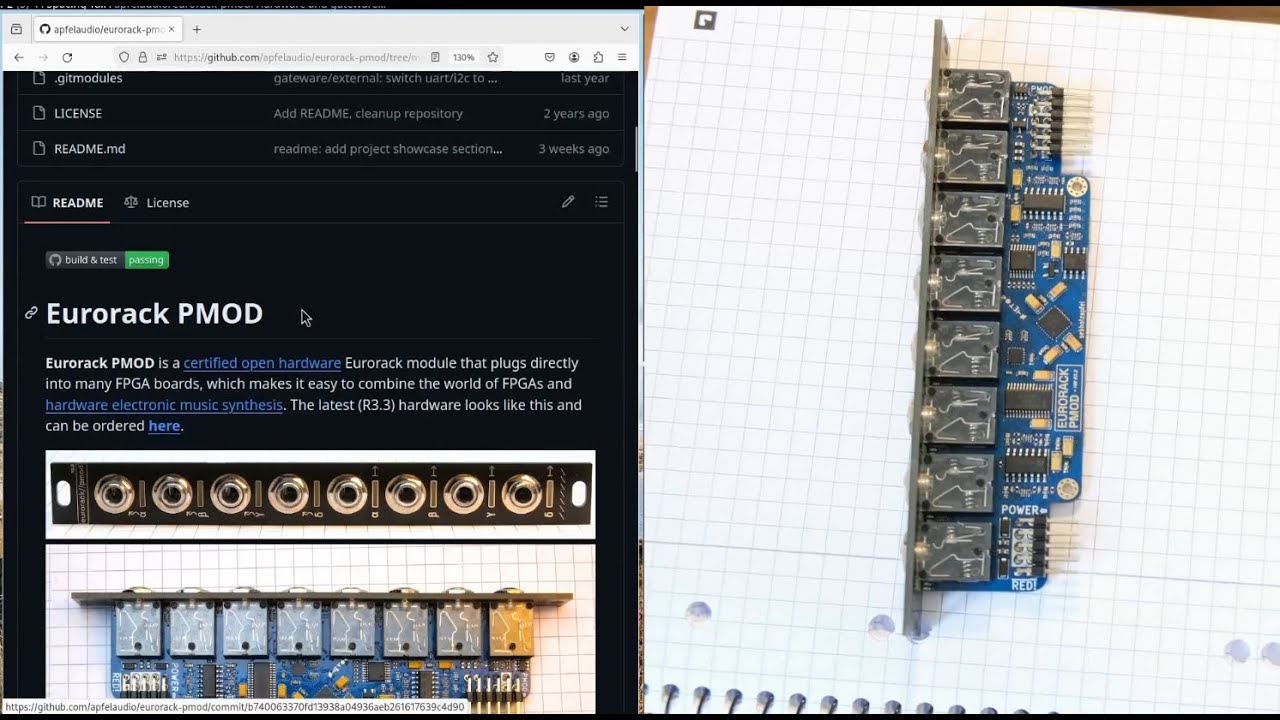1280x720 pixels.
Task: Open the .gitmodules file
Action: click(88, 78)
